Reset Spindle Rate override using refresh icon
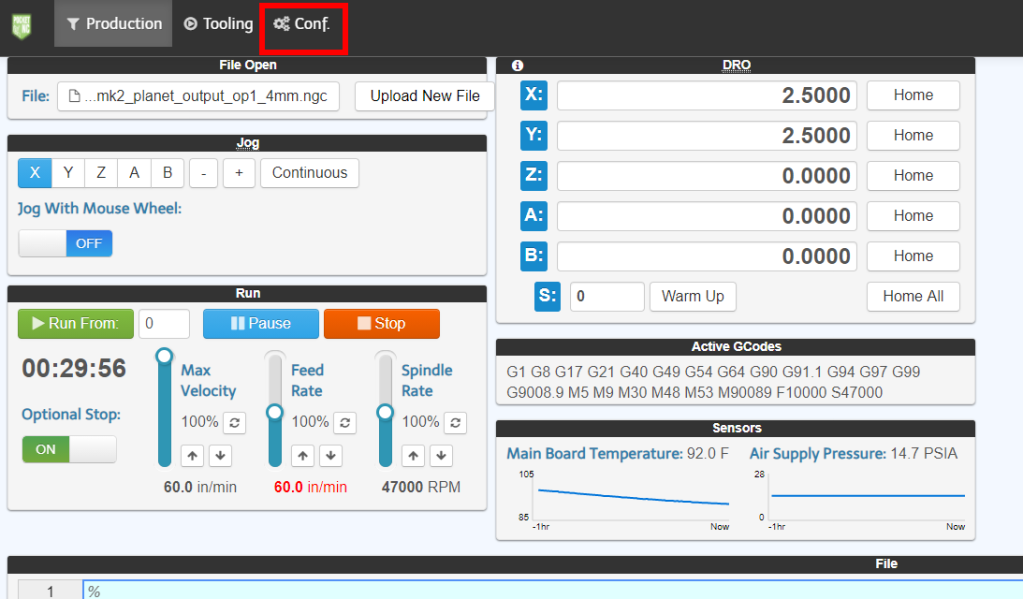 [455, 422]
